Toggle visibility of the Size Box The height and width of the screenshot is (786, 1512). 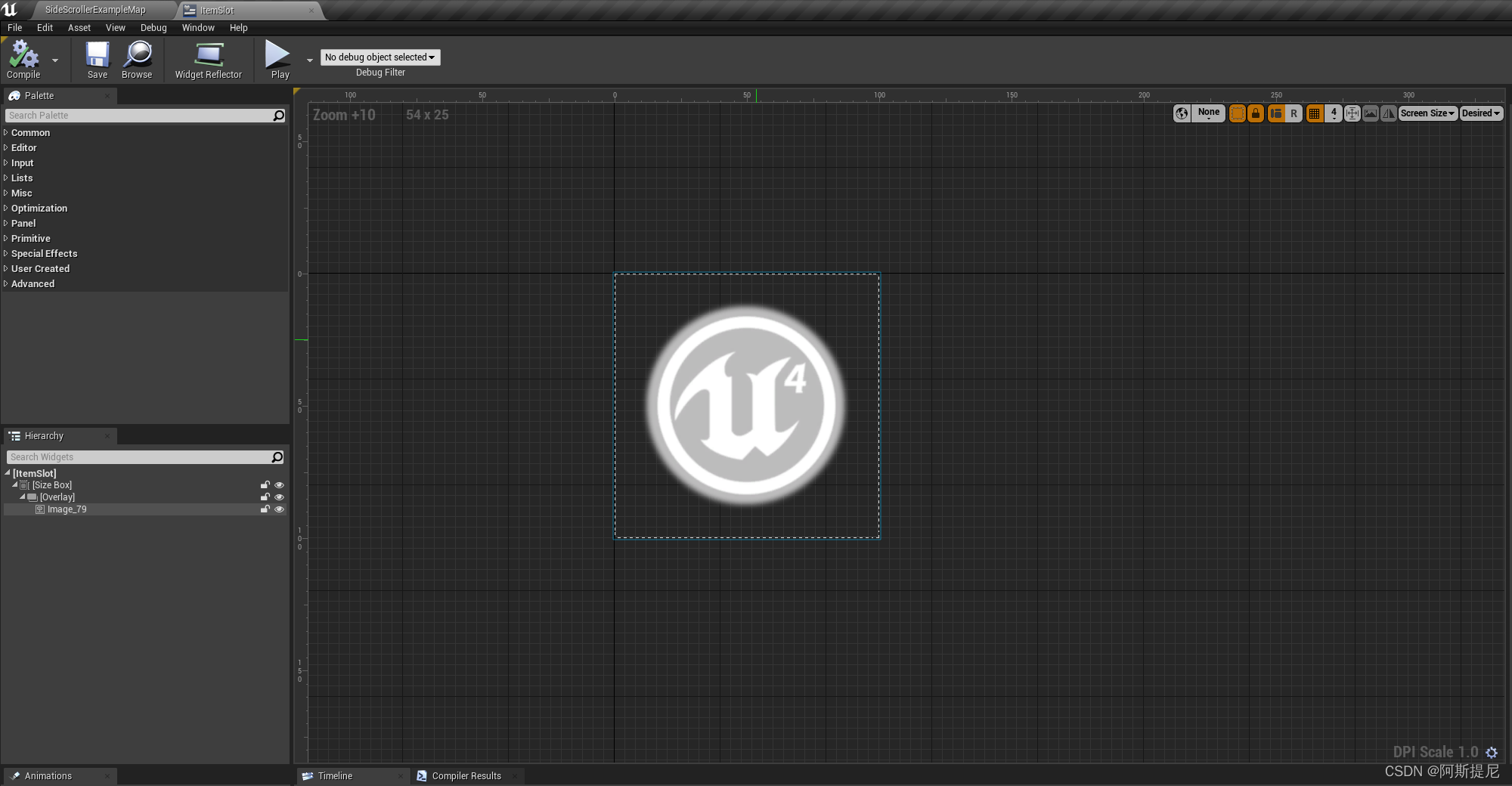pyautogui.click(x=279, y=485)
